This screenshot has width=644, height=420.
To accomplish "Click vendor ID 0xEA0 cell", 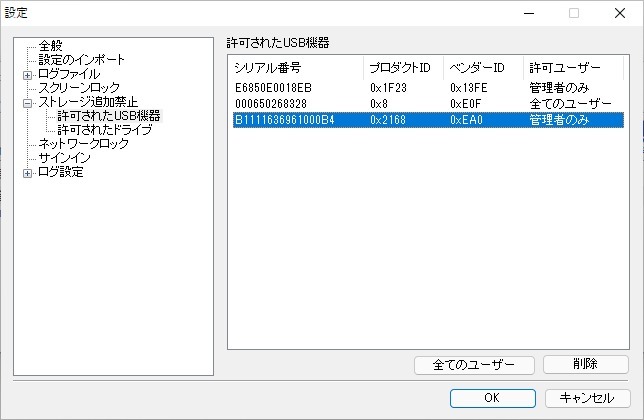I will coord(466,120).
